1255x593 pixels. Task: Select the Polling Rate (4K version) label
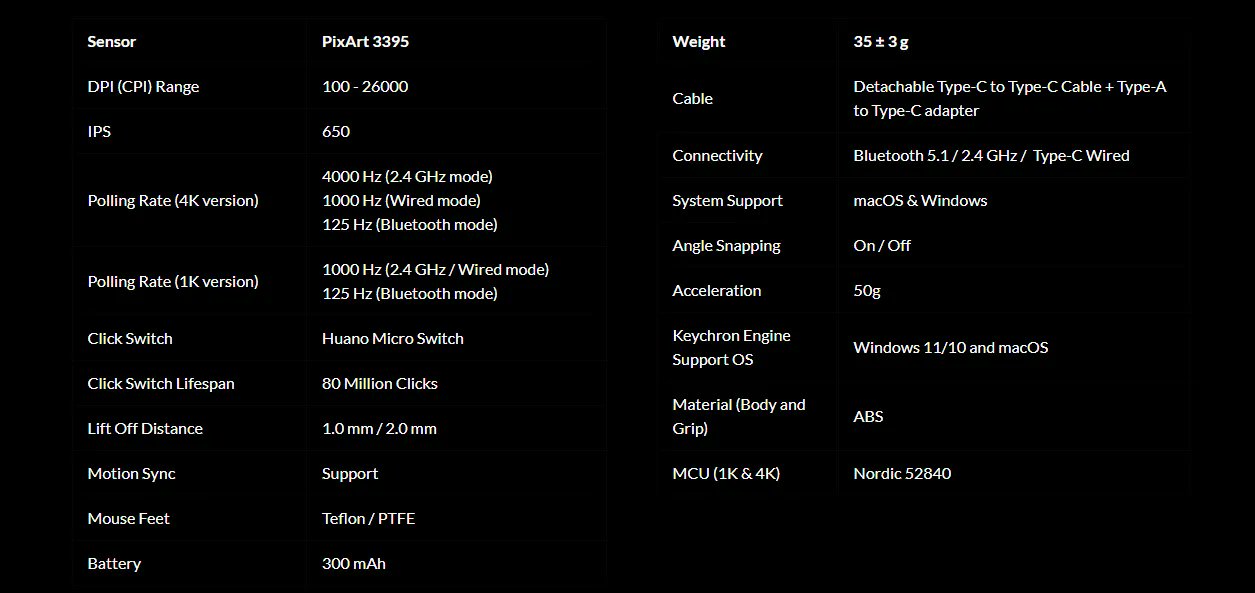point(173,201)
